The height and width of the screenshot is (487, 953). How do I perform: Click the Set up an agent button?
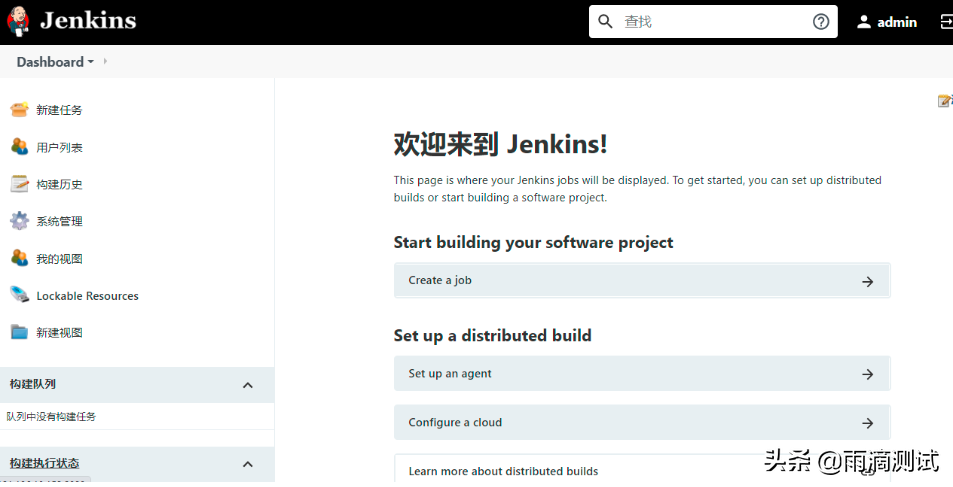click(x=642, y=373)
